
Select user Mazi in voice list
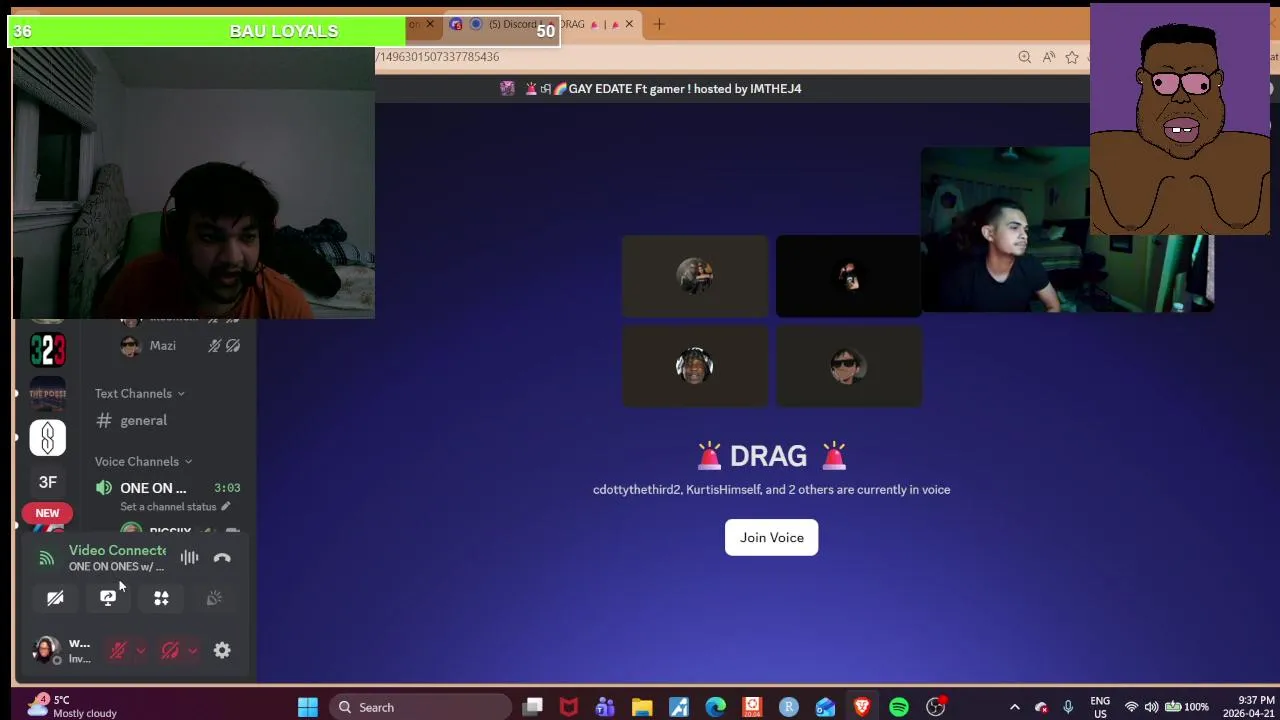[x=162, y=346]
